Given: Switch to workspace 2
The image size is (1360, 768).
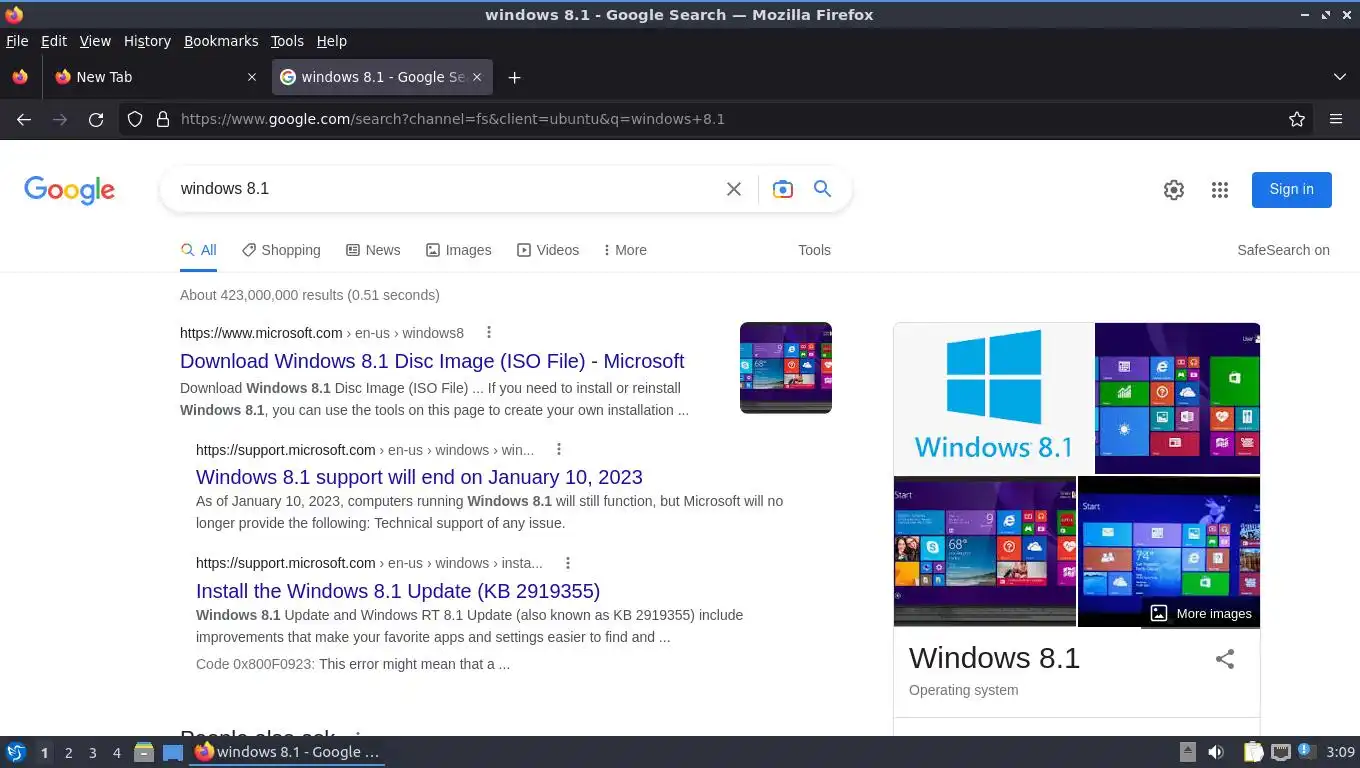Looking at the screenshot, I should coord(68,752).
